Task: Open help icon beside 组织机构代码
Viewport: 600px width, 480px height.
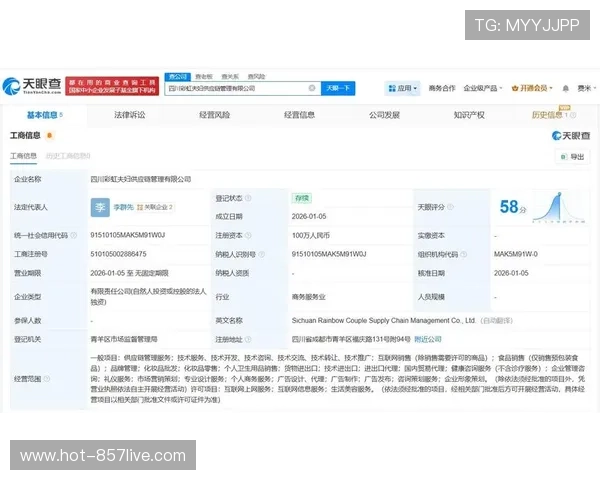Action: pos(463,254)
